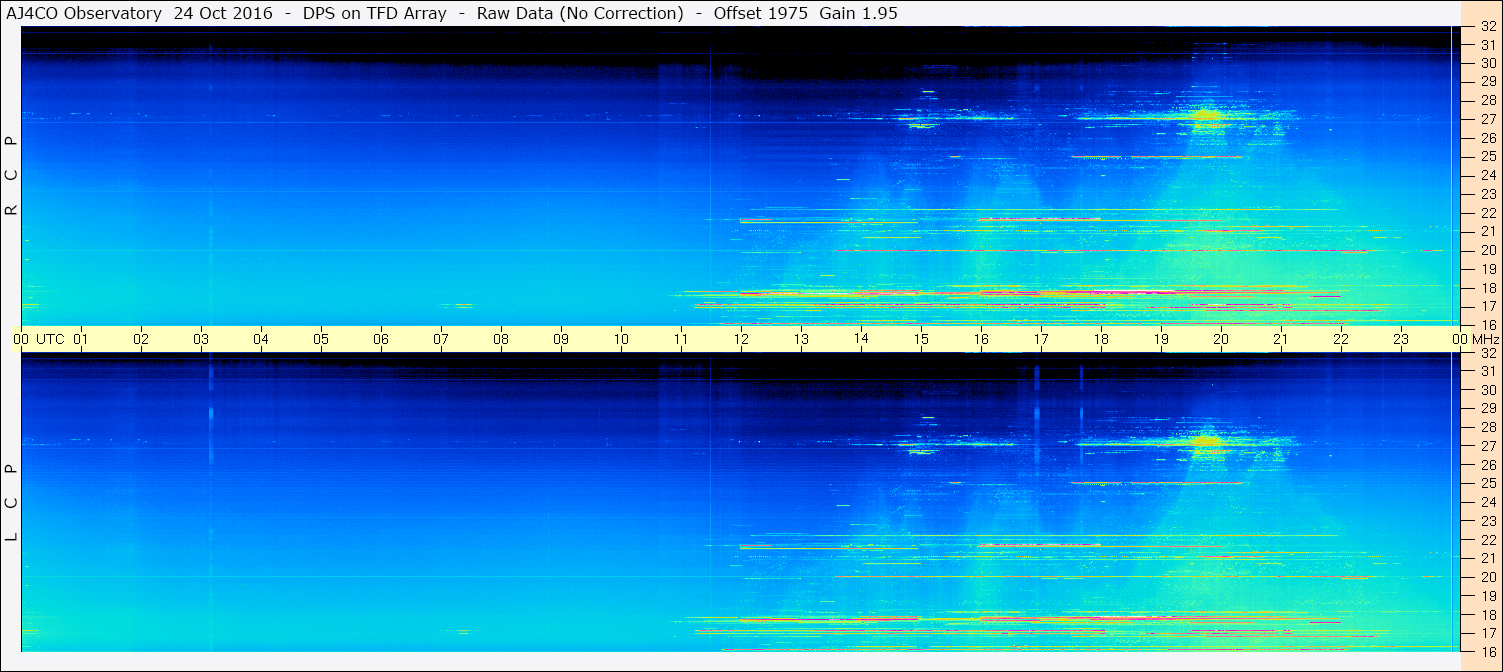This screenshot has width=1503, height=672.
Task: Click the 23 hour marker on the time axis
Action: pos(1401,339)
